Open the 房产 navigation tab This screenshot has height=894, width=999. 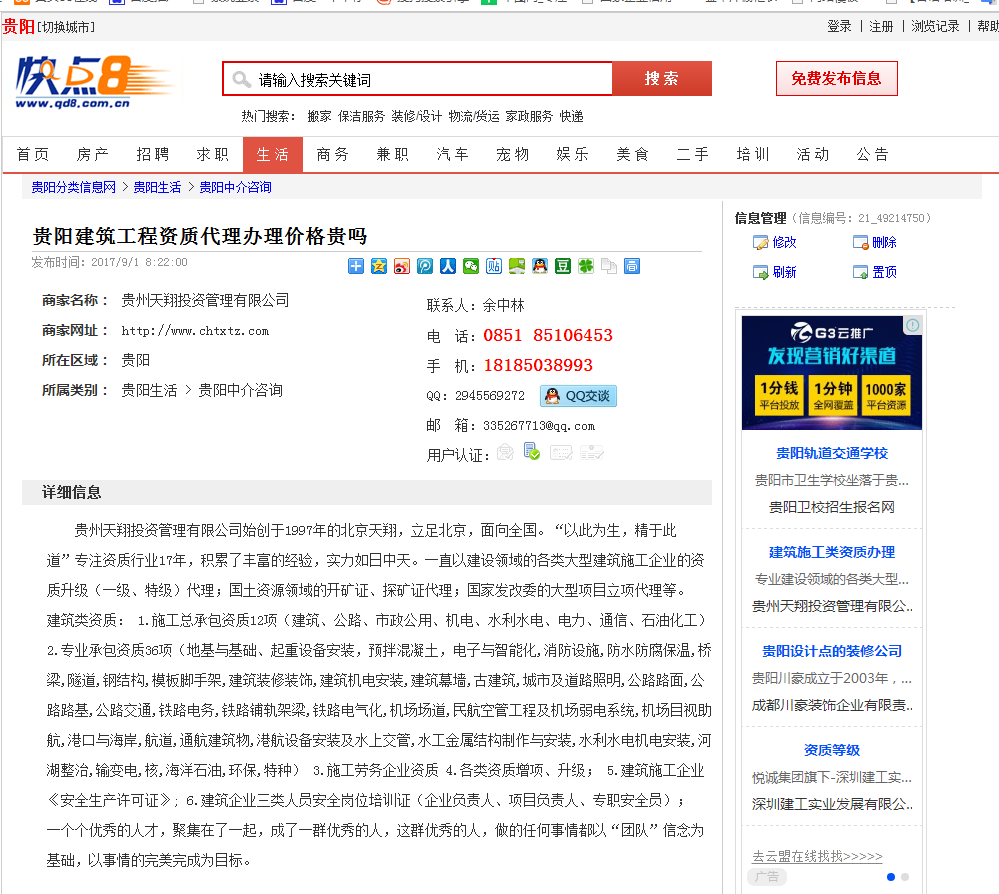(92, 154)
